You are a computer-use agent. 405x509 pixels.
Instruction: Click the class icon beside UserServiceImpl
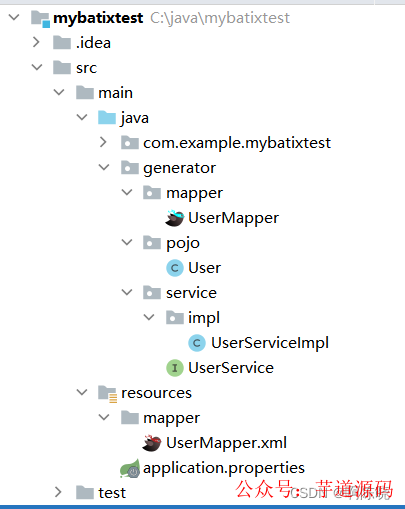(197, 343)
